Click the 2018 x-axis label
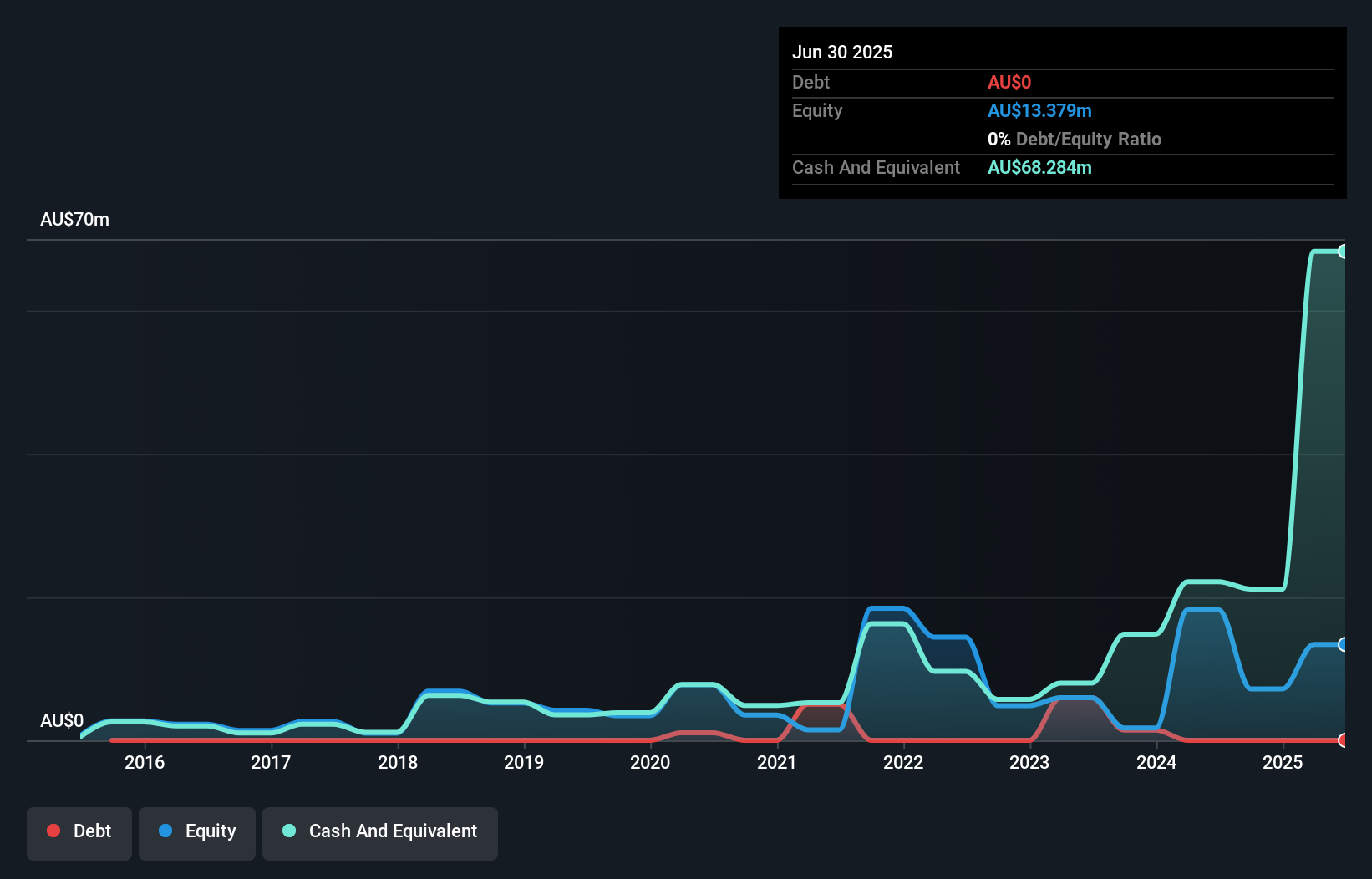This screenshot has height=879, width=1372. pos(398,762)
